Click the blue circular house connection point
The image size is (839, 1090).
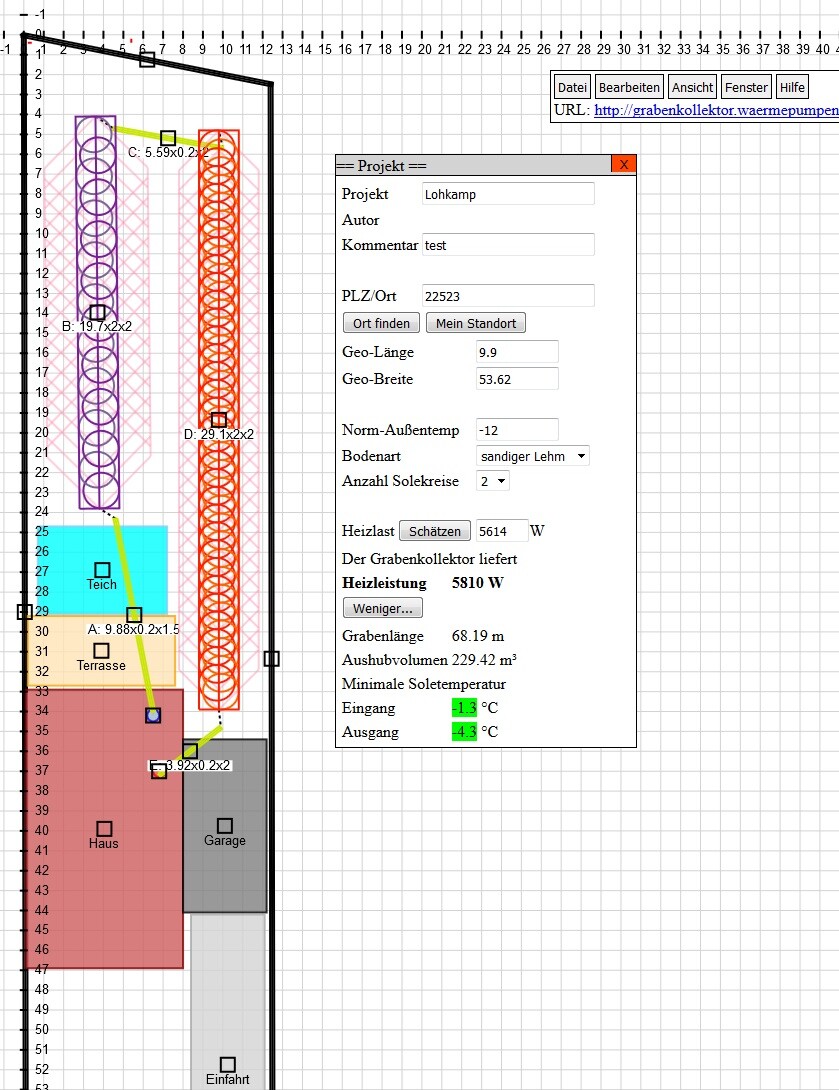pyautogui.click(x=153, y=715)
